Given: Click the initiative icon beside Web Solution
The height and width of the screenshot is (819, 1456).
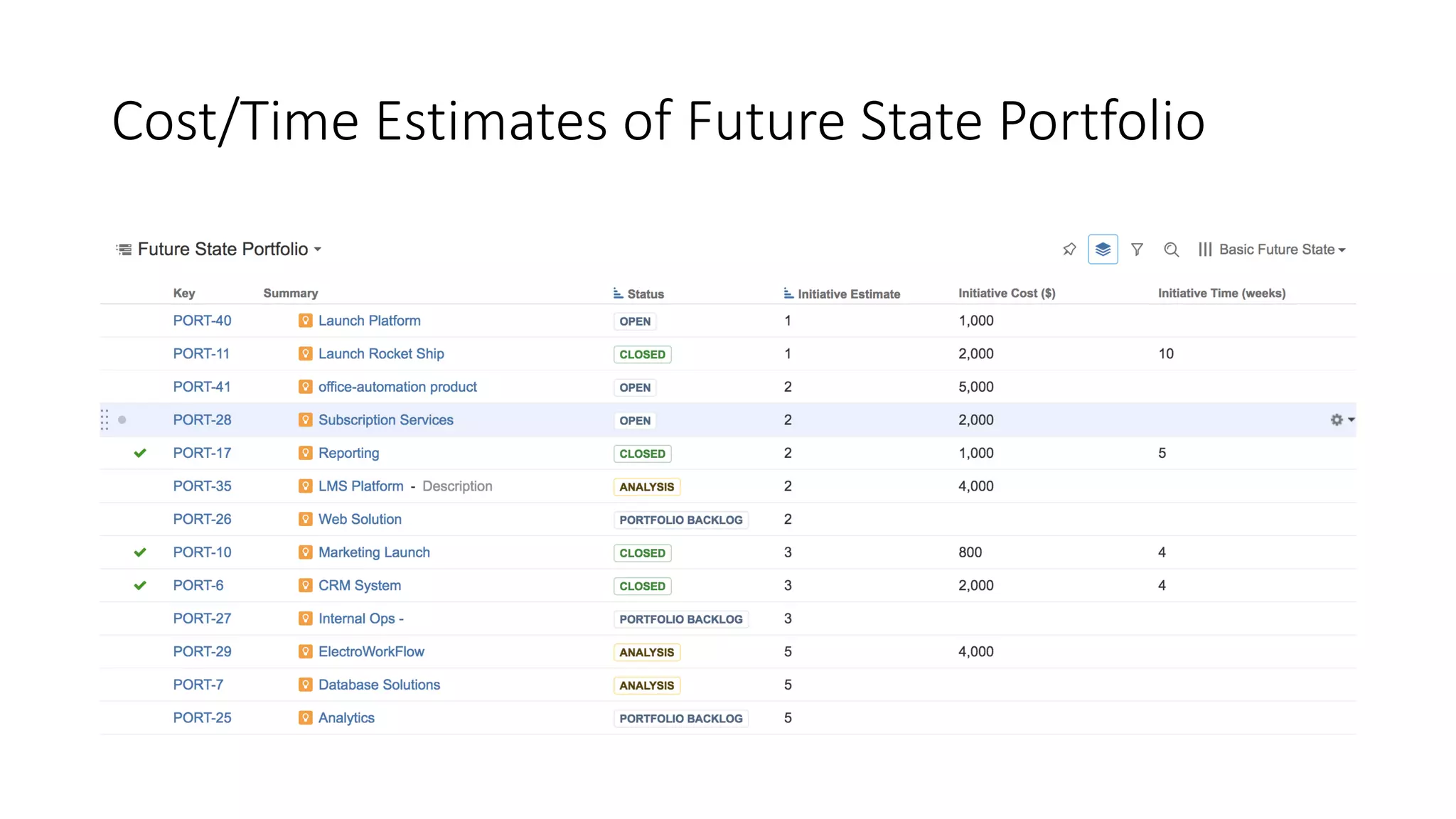Looking at the screenshot, I should click(305, 520).
